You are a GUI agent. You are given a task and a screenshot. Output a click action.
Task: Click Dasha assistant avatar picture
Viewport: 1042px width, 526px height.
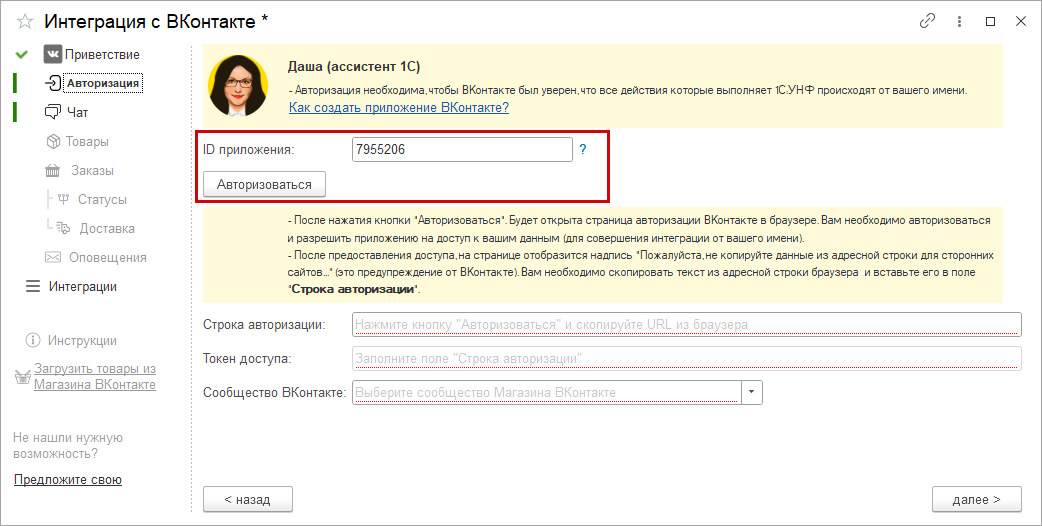coord(238,85)
